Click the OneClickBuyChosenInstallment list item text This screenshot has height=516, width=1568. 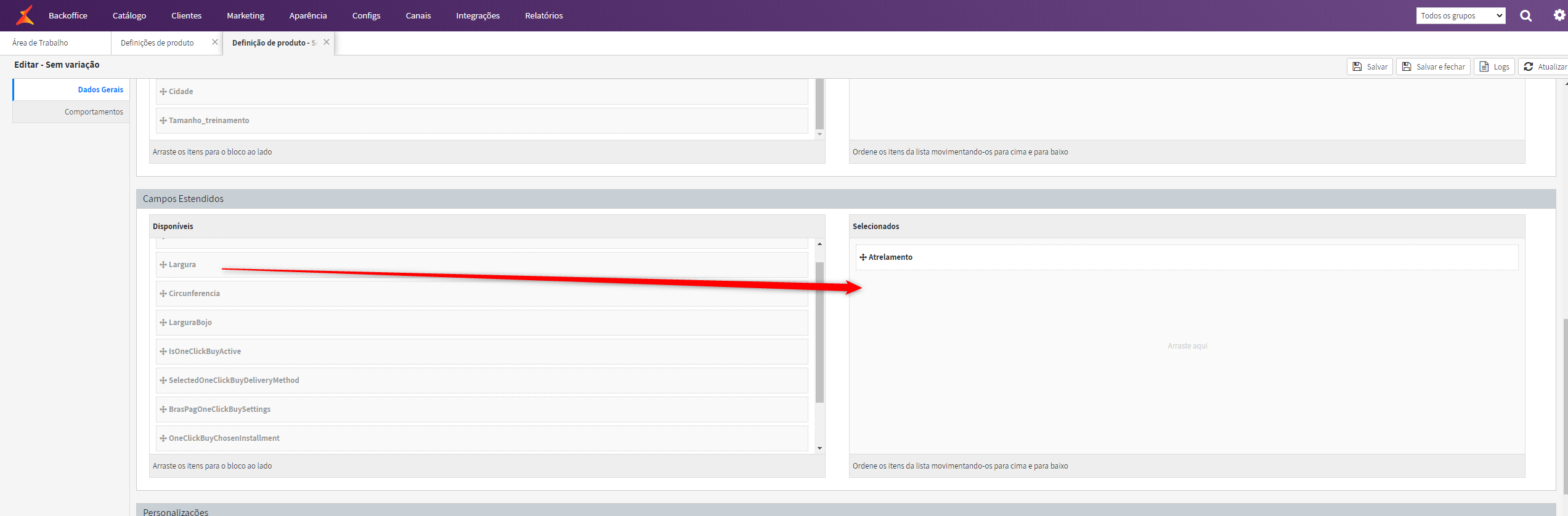click(x=224, y=438)
